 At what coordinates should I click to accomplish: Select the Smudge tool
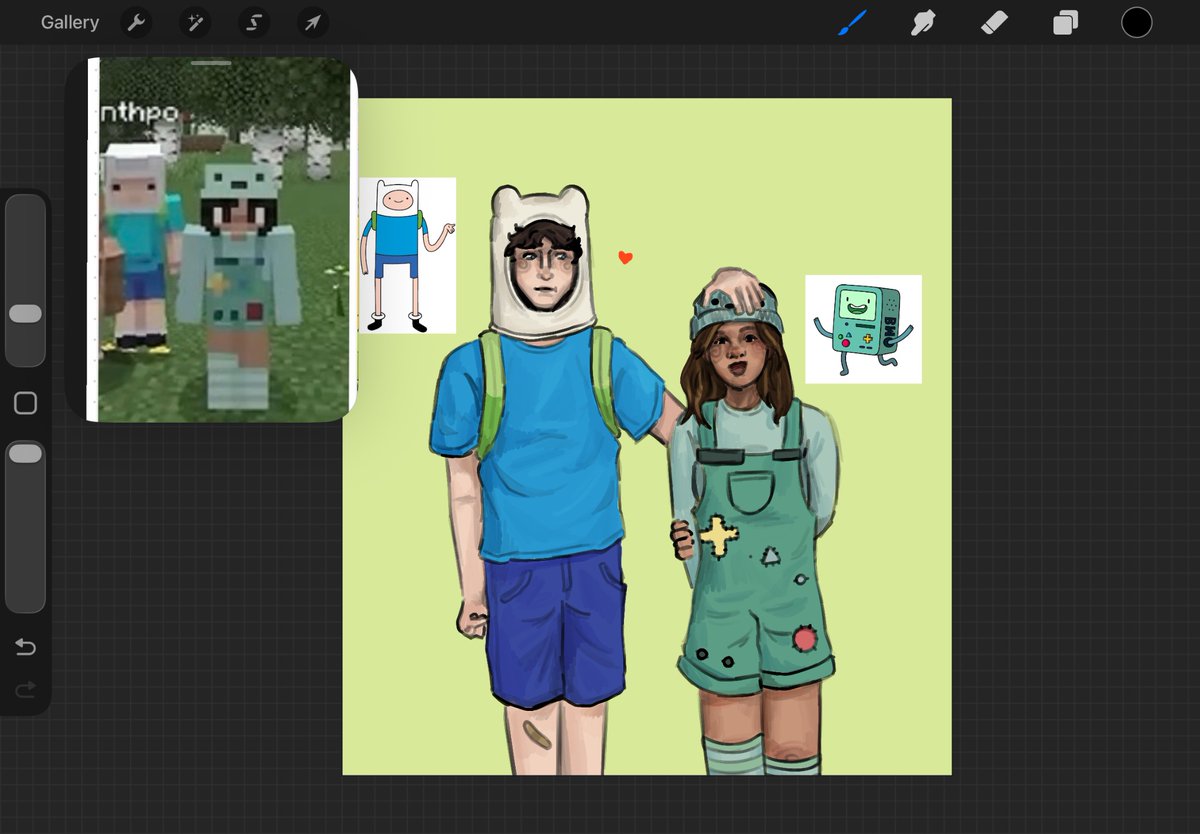click(923, 22)
